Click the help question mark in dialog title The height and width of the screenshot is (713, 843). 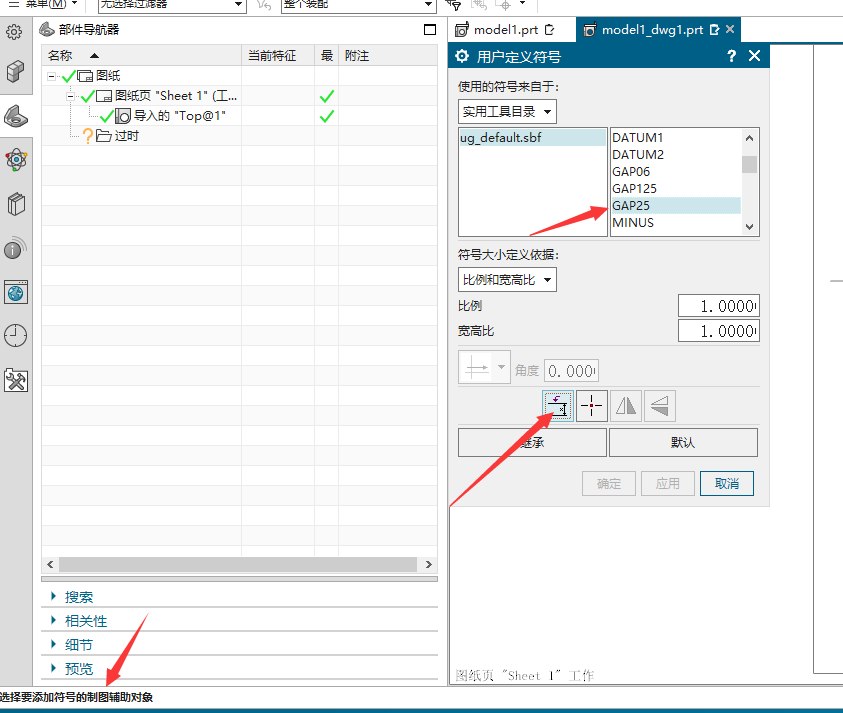click(732, 57)
